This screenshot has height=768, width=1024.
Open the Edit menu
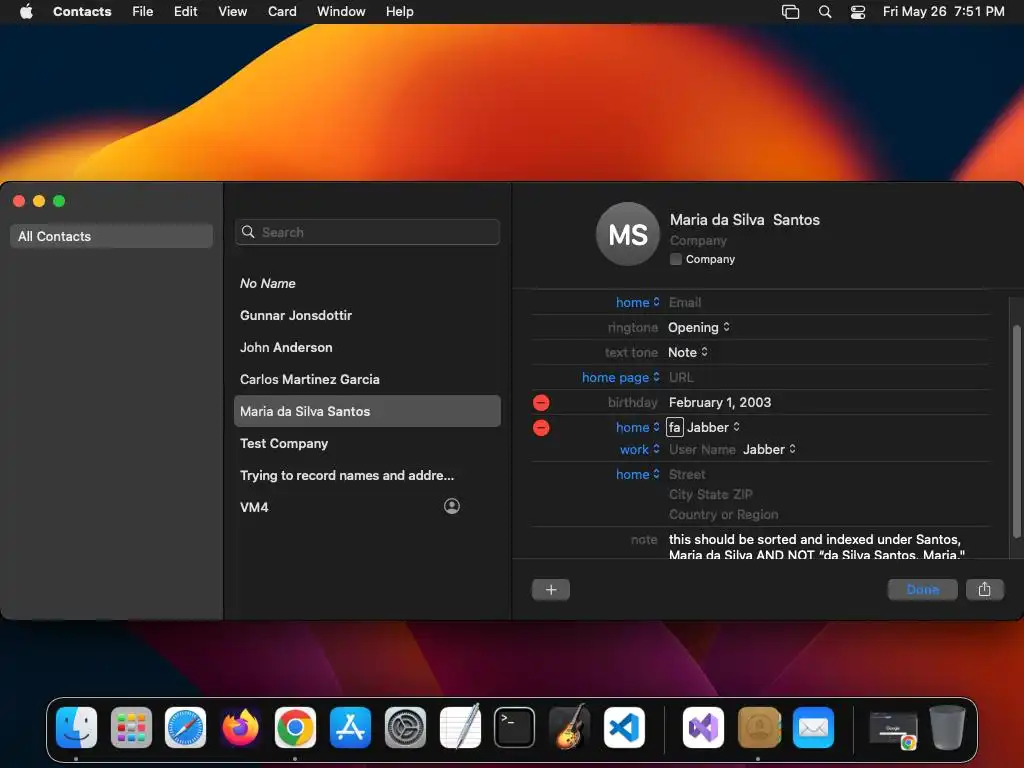point(185,12)
